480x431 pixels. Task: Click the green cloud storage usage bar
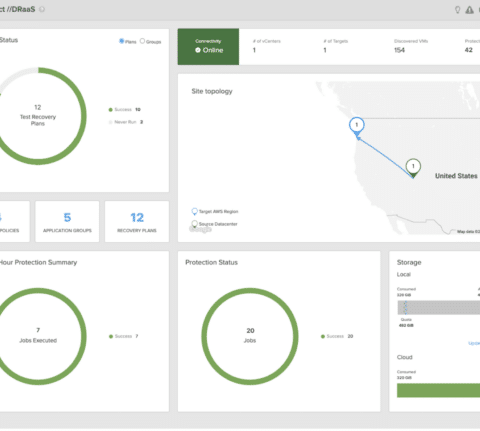tap(439, 390)
